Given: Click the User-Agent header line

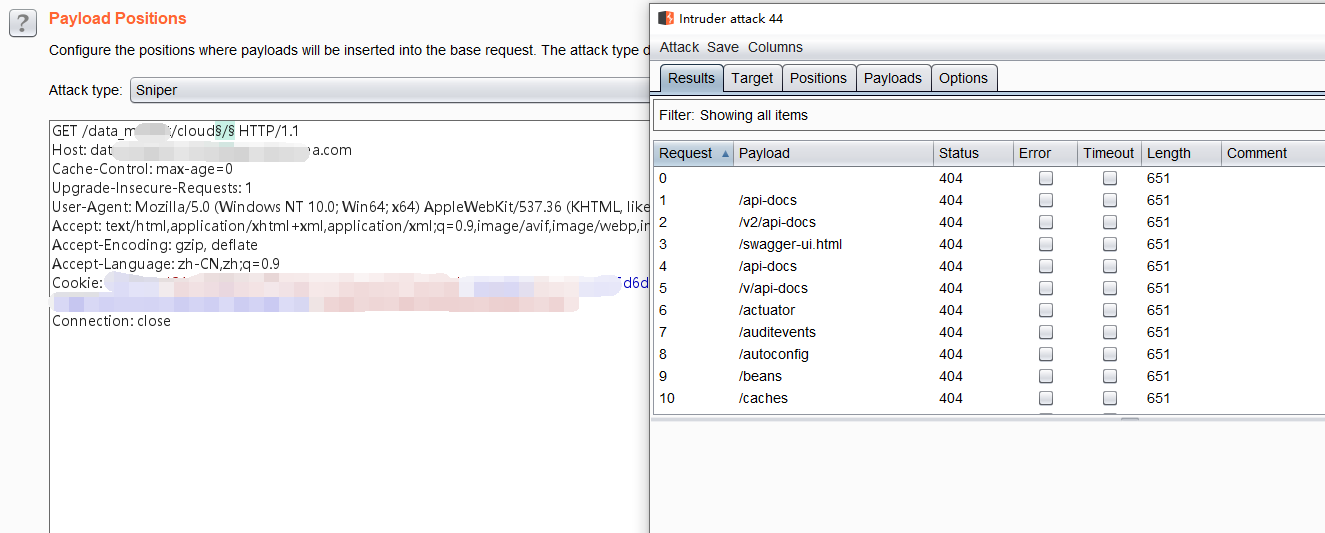Looking at the screenshot, I should coord(350,207).
